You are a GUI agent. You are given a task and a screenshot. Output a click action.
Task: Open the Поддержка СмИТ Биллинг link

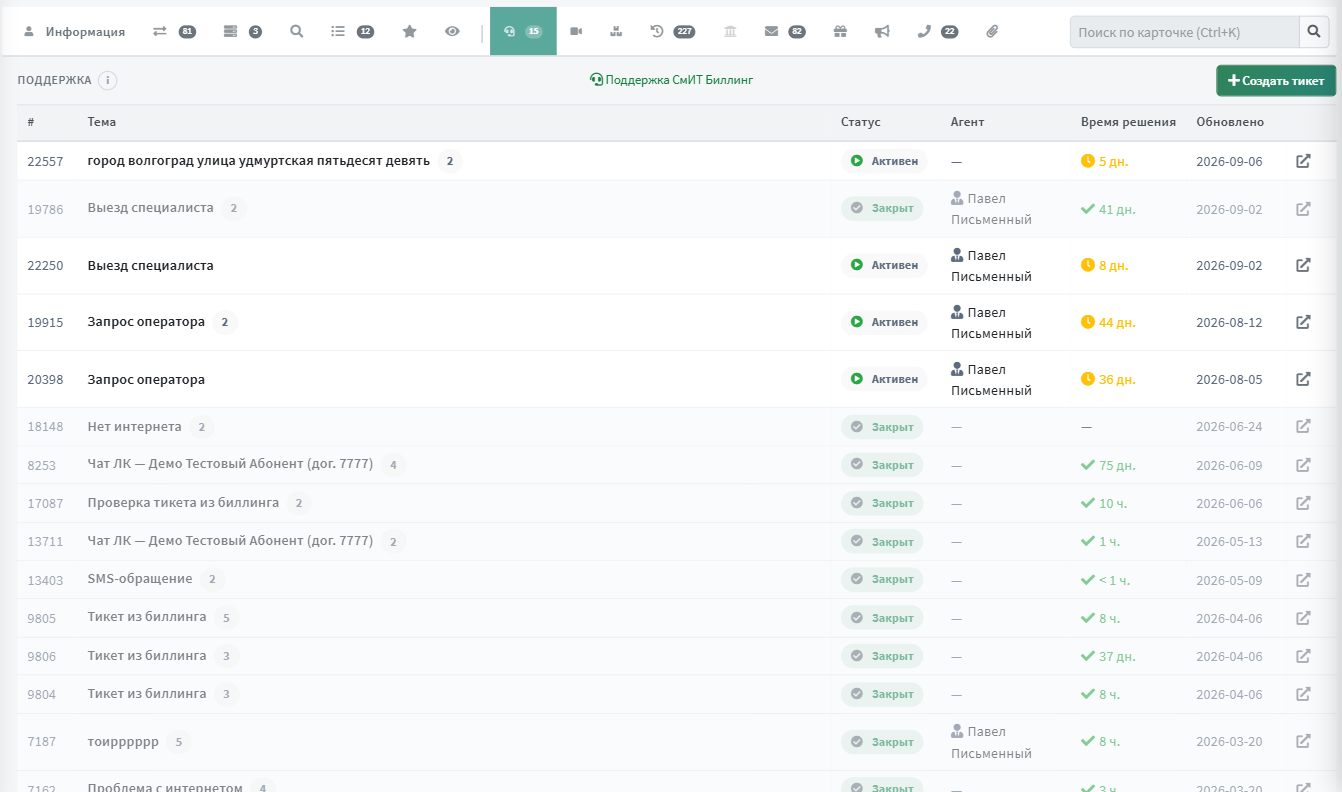671,80
